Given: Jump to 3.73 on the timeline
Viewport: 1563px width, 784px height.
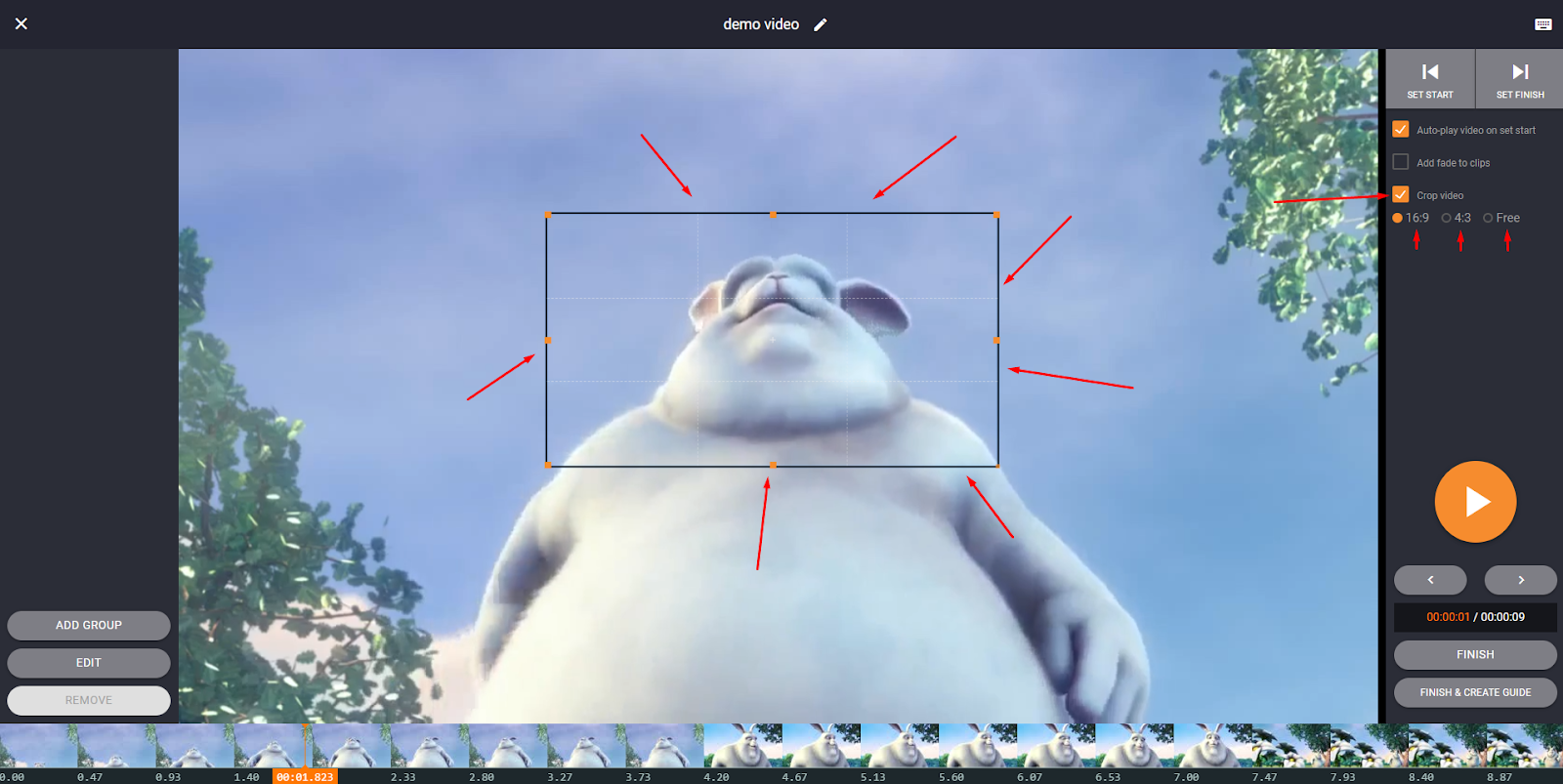Looking at the screenshot, I should point(638,777).
